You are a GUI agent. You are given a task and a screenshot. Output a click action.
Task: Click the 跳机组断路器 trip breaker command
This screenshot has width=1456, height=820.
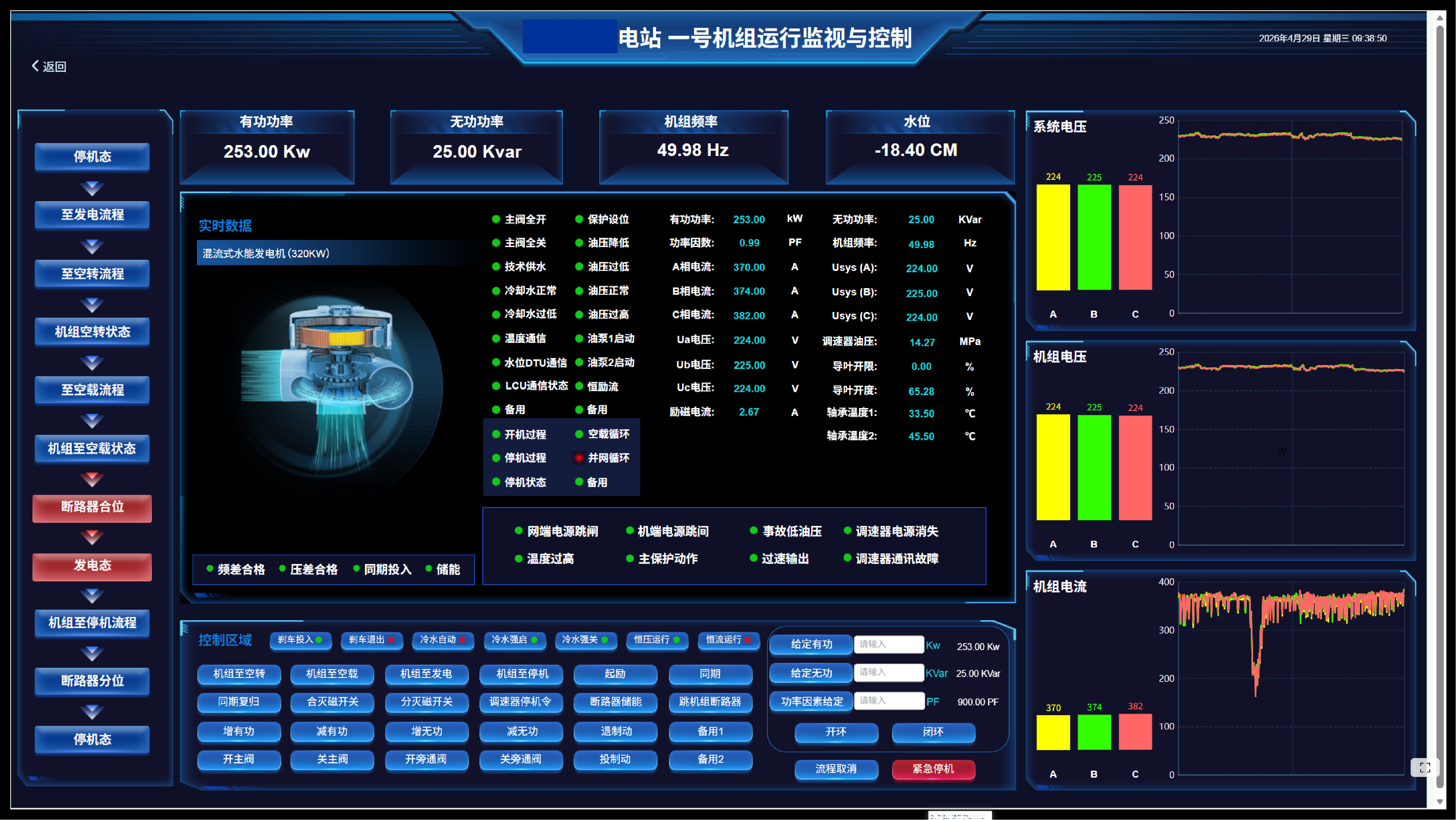click(711, 703)
